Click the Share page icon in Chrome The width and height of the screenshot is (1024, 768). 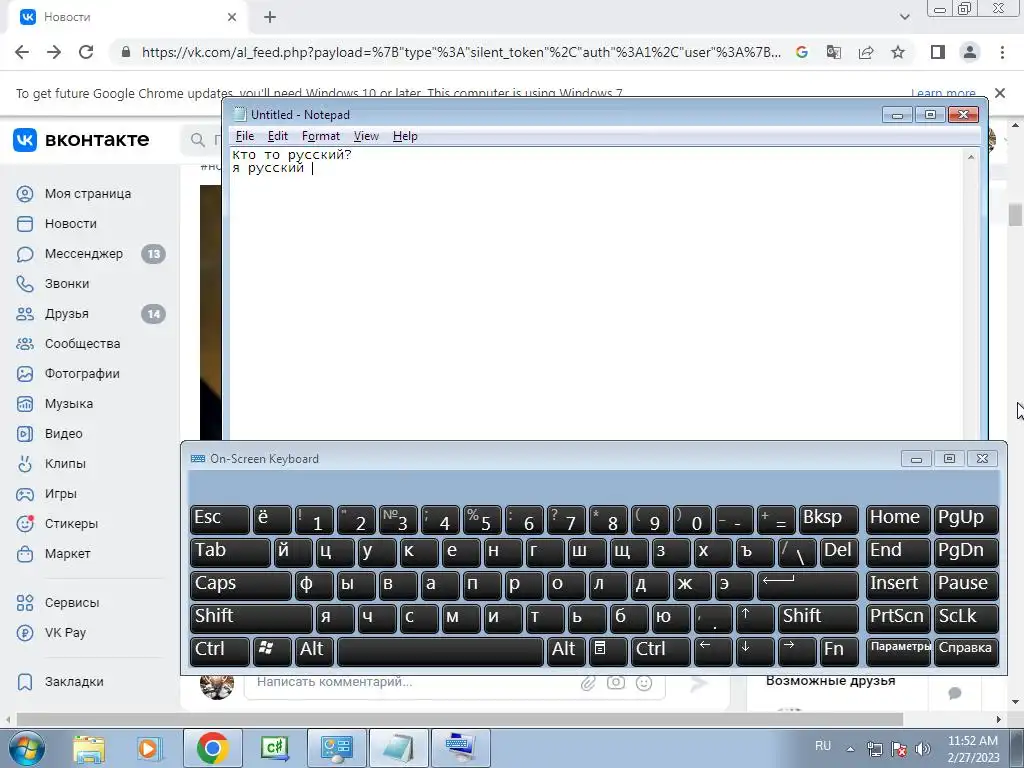(x=866, y=52)
